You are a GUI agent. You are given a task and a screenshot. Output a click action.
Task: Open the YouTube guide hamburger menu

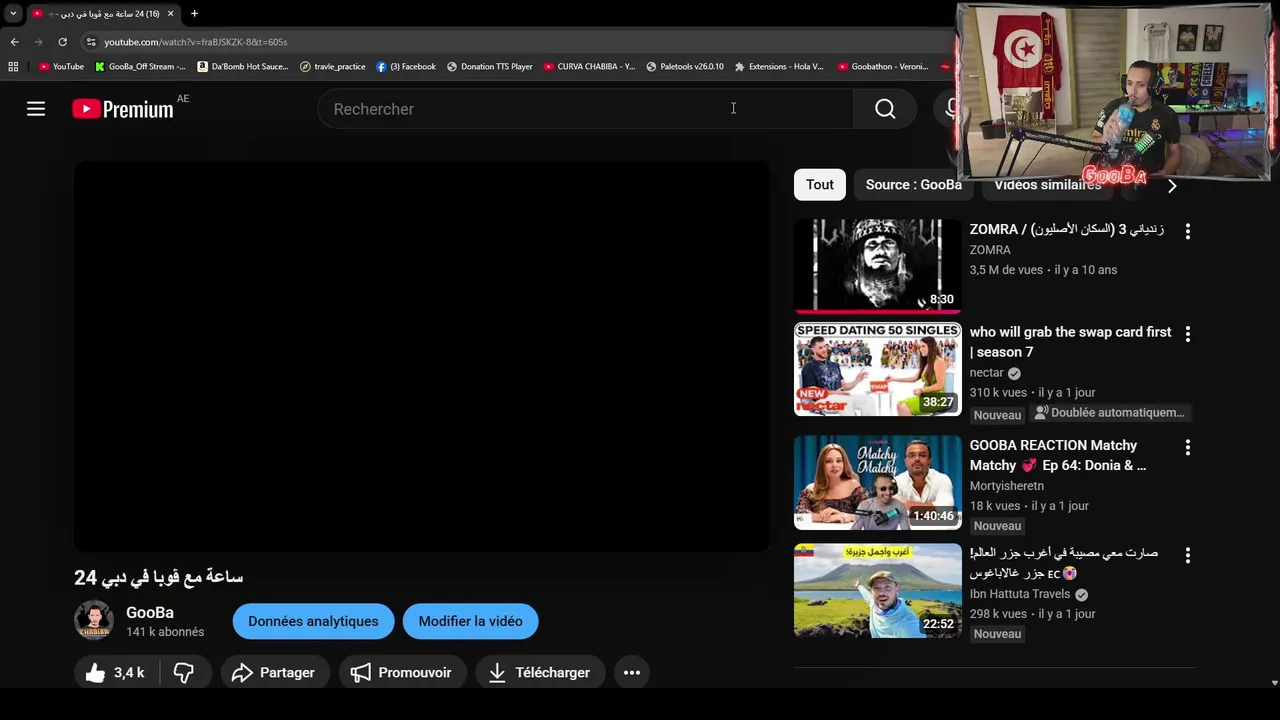pos(36,109)
